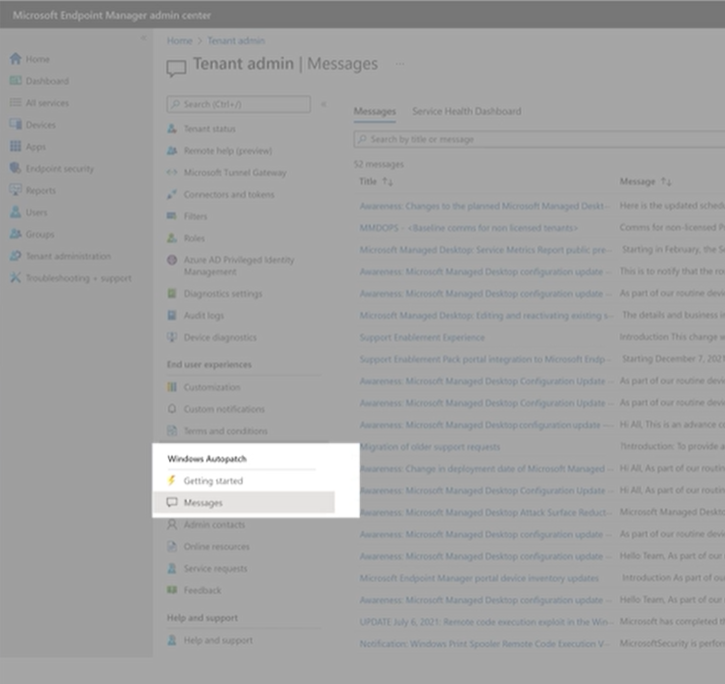The image size is (725, 684).
Task: Open the Support Enablement Experience message
Action: (421, 337)
